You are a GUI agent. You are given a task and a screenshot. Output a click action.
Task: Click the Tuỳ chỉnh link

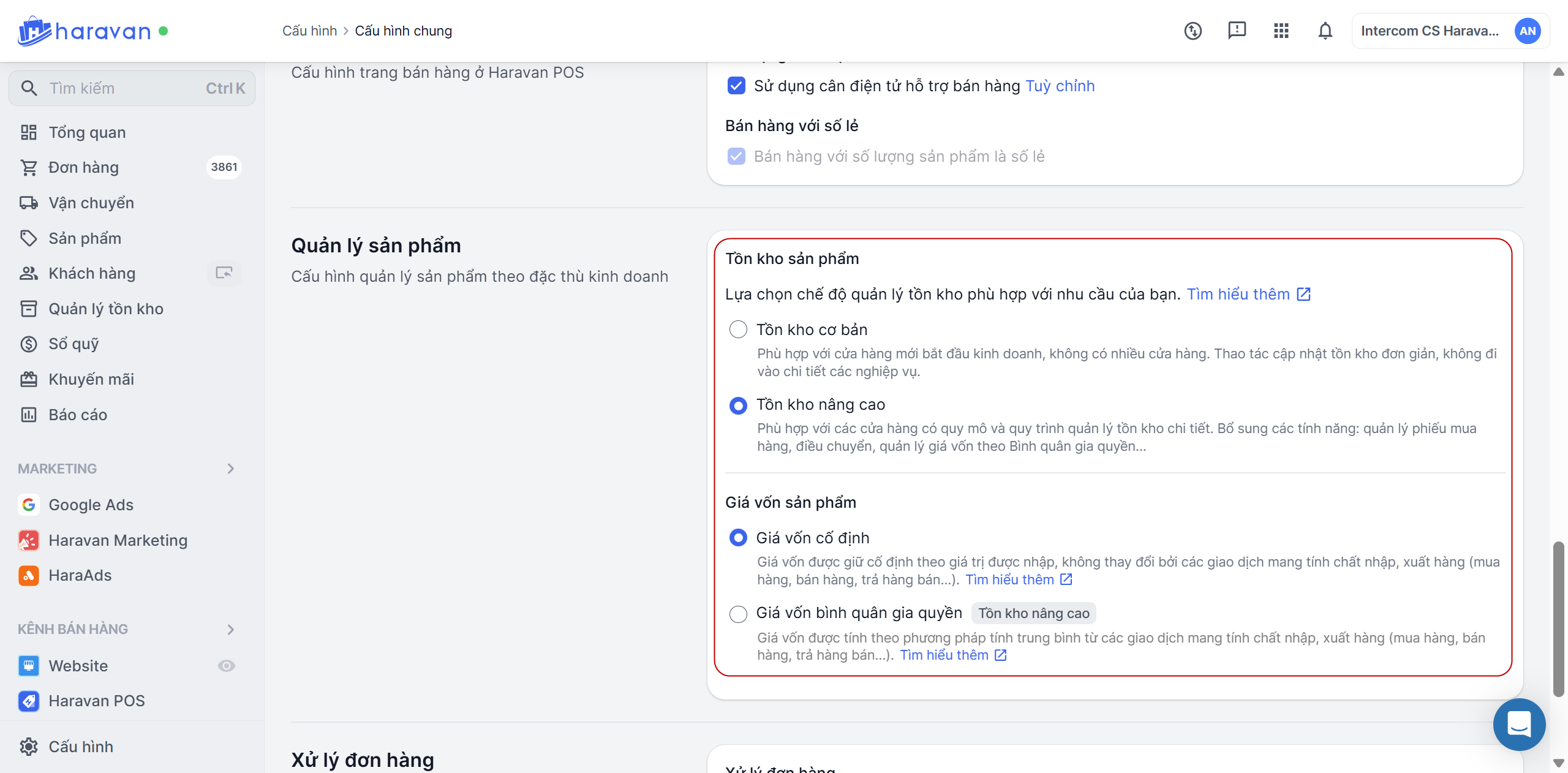tap(1060, 86)
